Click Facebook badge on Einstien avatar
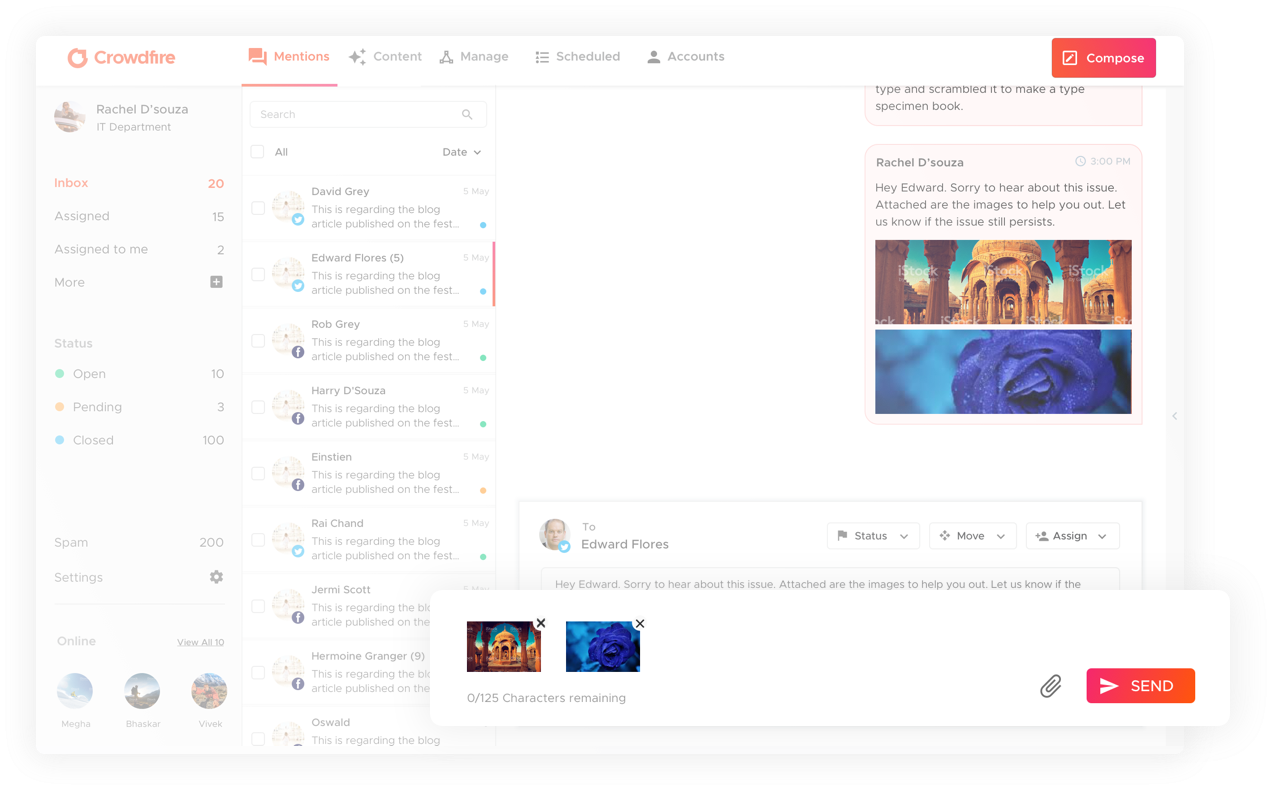Screen dimensions: 1274x790 [x=298, y=485]
